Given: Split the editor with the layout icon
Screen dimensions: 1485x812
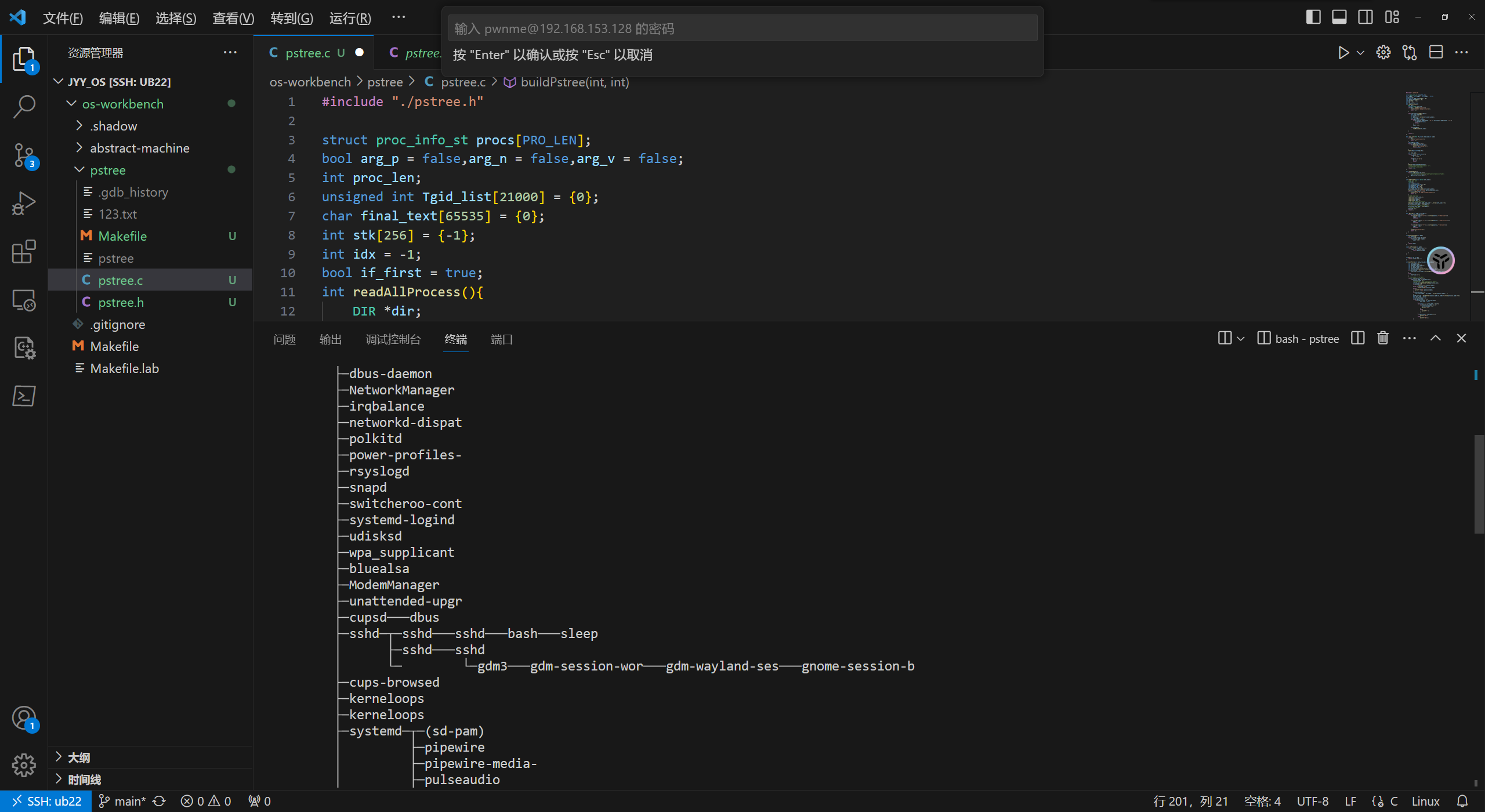Looking at the screenshot, I should click(1436, 53).
